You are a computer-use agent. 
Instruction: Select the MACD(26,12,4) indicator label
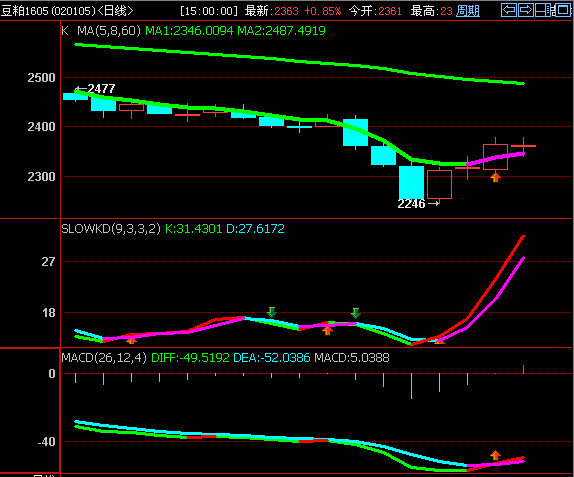point(104,357)
